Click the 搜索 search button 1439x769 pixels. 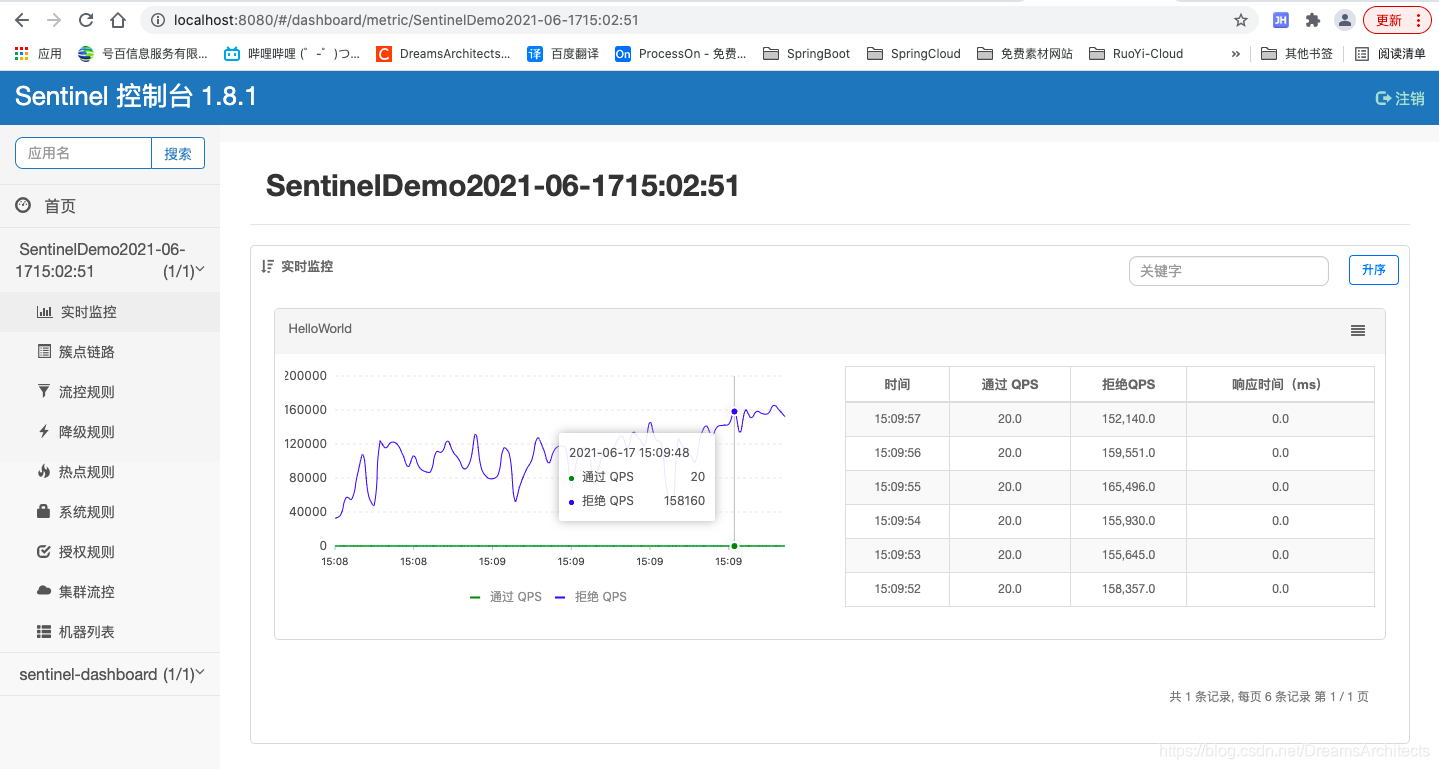tap(178, 153)
